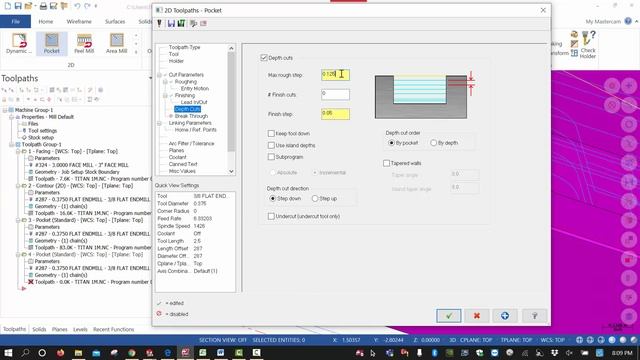Open Cortana circle icon on taskbar
The height and width of the screenshot is (360, 640).
[x=42, y=353]
